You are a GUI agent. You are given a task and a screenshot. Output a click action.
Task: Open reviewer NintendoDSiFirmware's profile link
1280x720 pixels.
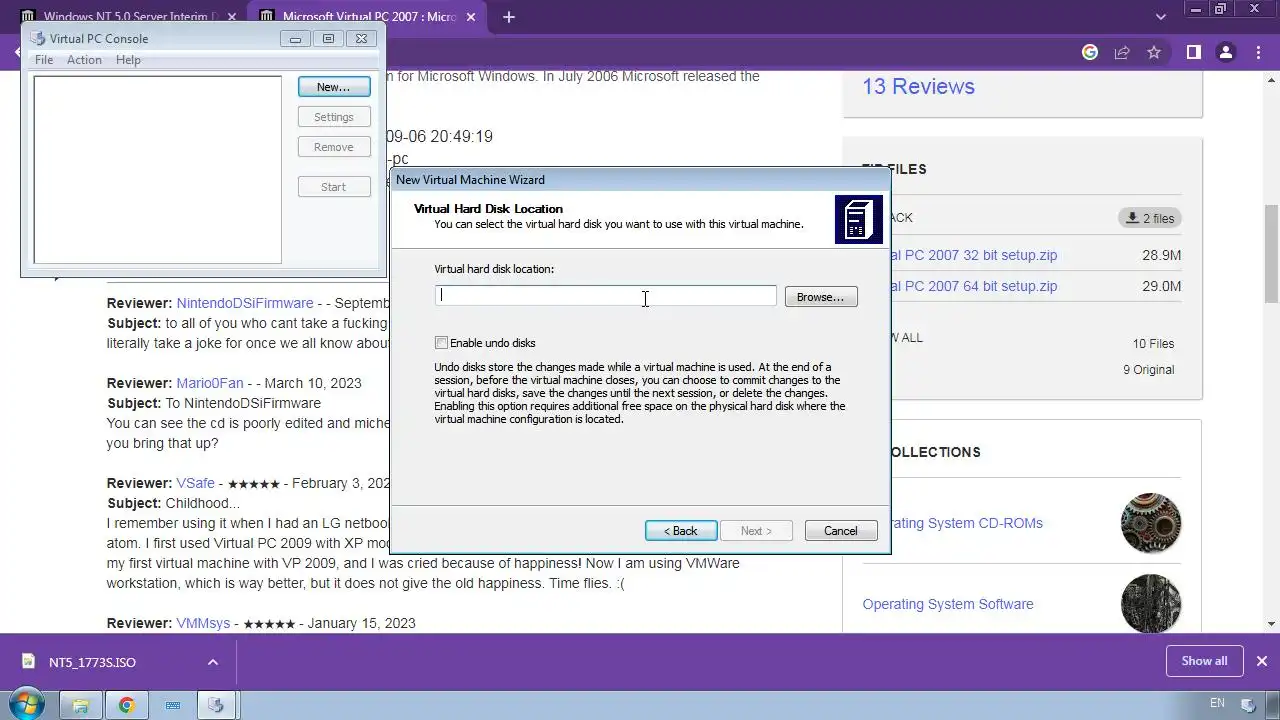pos(245,303)
